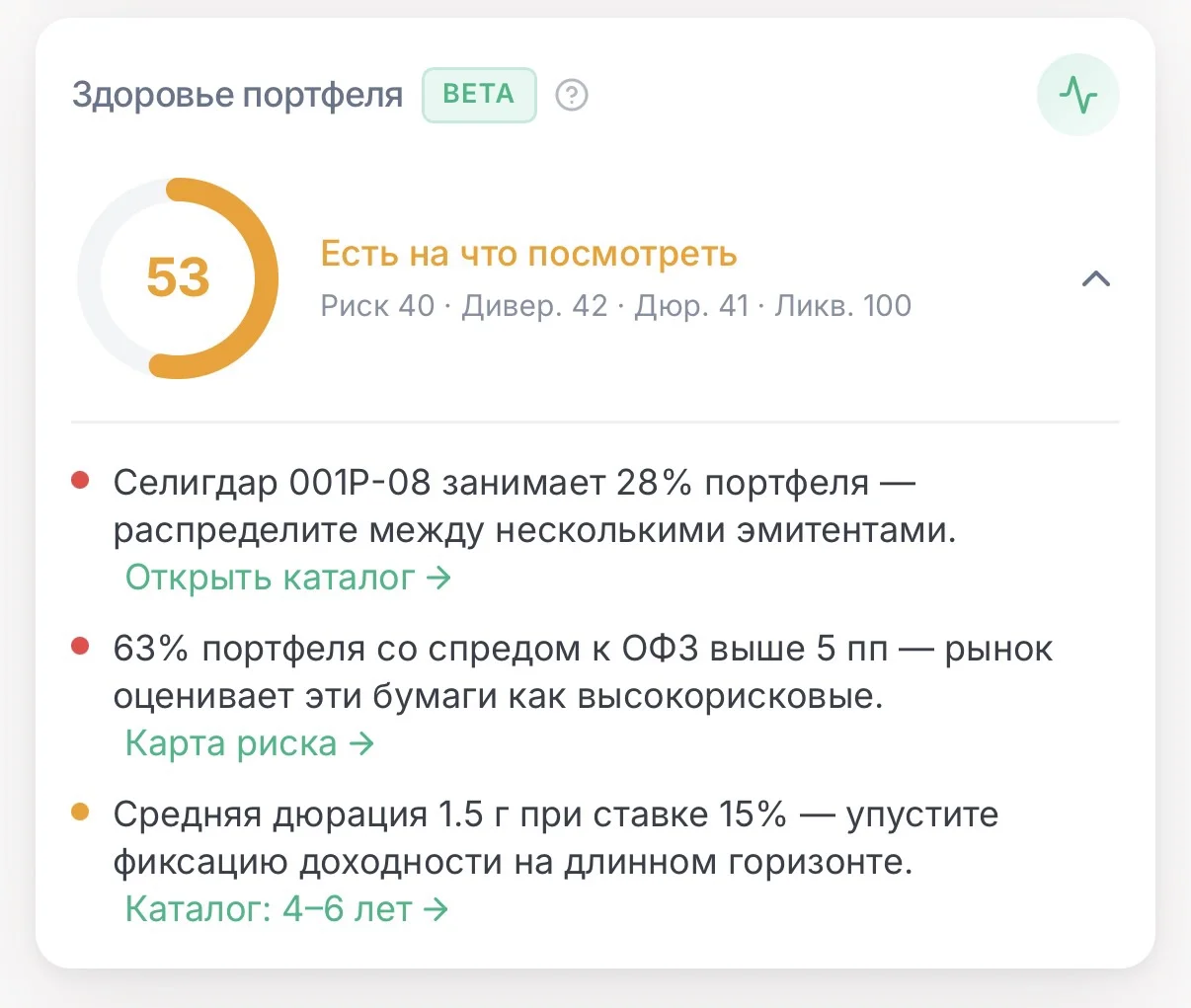1191x1008 pixels.
Task: Collapse the portfolio health details chevron
Action: click(1096, 278)
